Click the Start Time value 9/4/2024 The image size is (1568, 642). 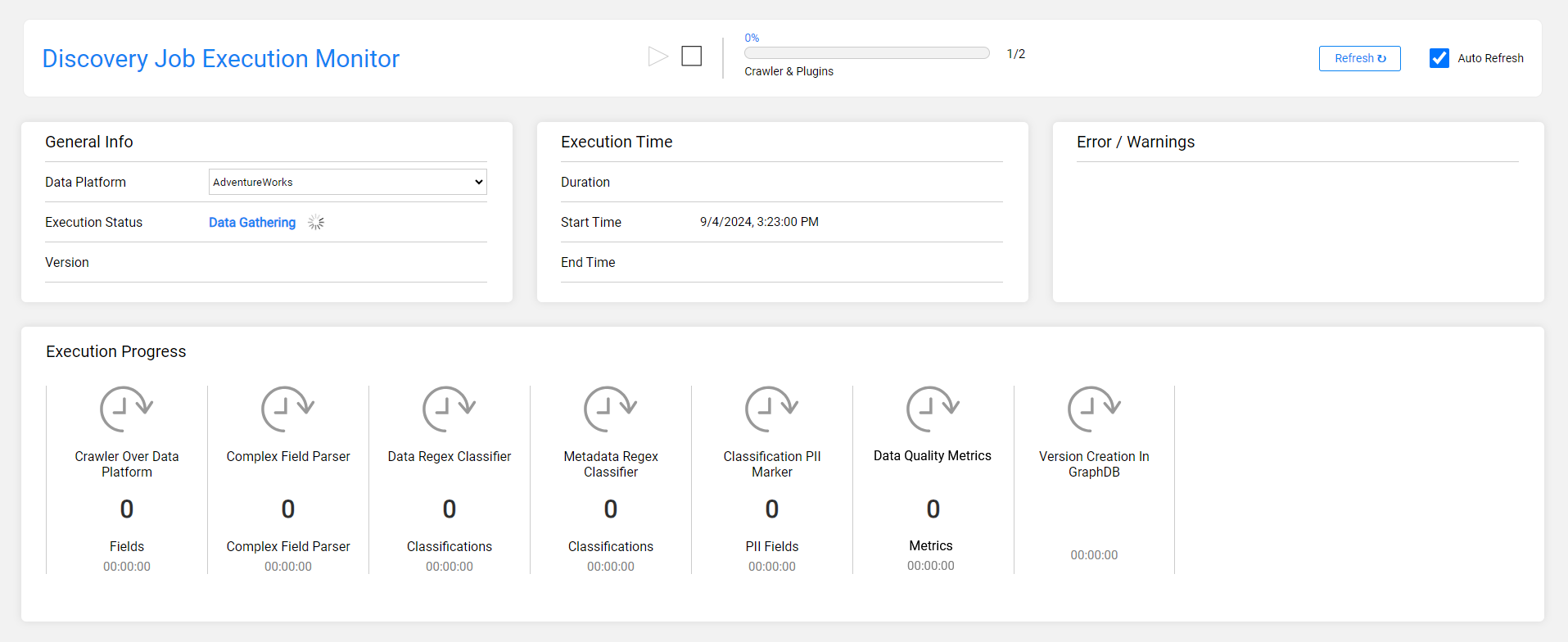point(759,222)
